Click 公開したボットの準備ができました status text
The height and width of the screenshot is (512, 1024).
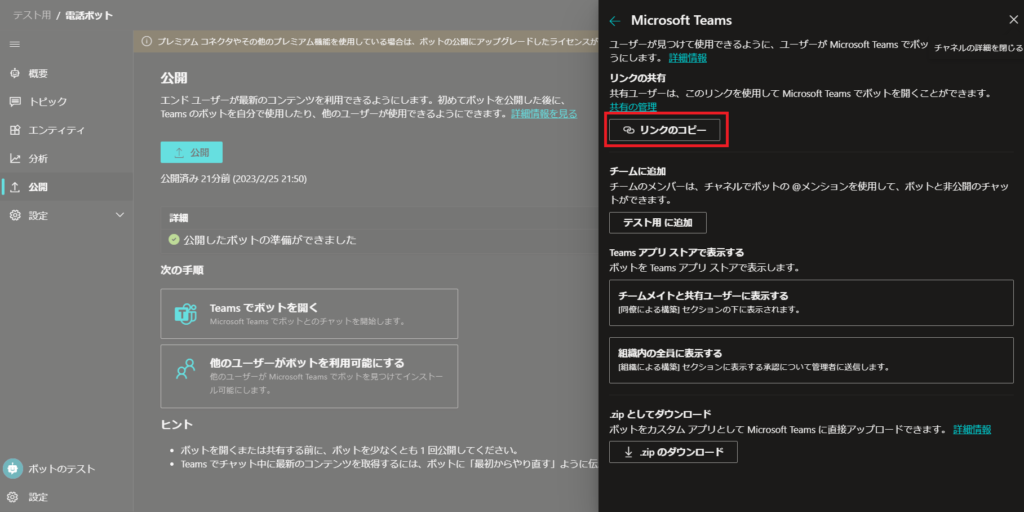point(270,240)
